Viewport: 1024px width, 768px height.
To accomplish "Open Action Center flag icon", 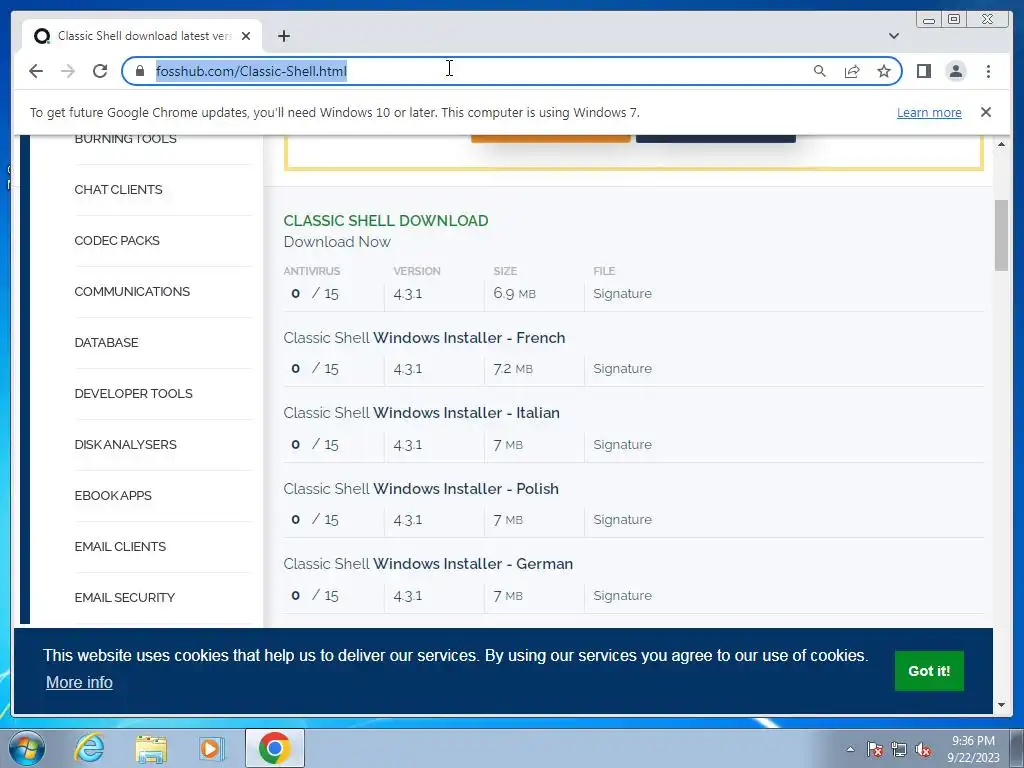I will 875,749.
